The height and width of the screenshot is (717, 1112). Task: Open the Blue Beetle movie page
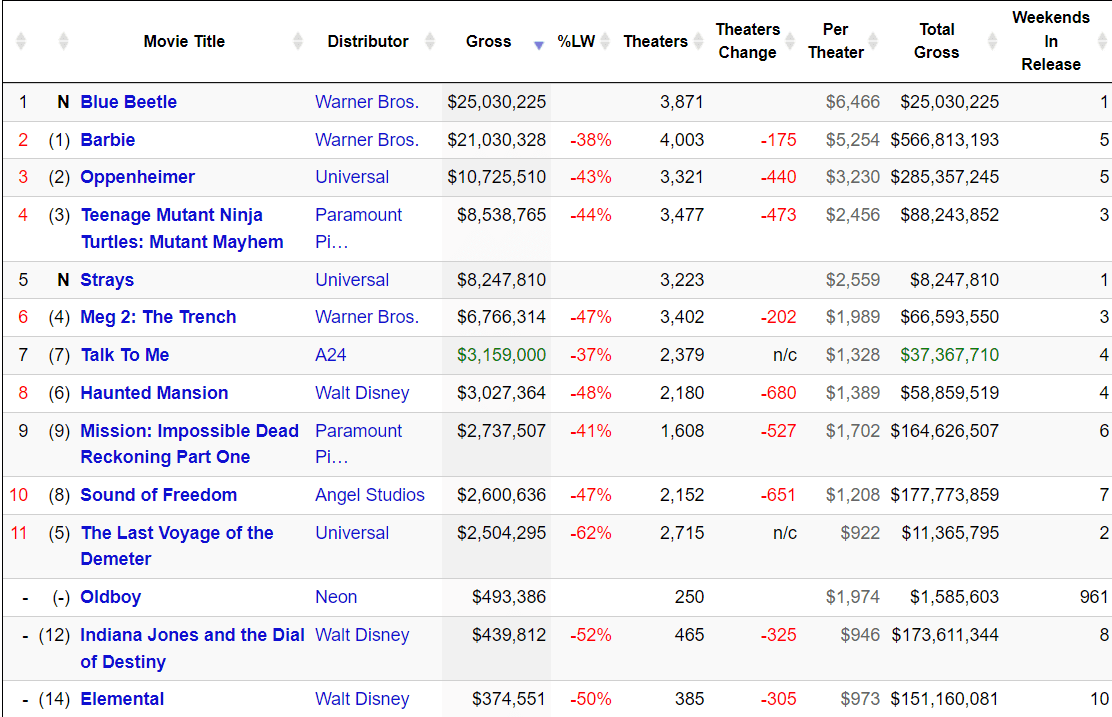click(128, 102)
